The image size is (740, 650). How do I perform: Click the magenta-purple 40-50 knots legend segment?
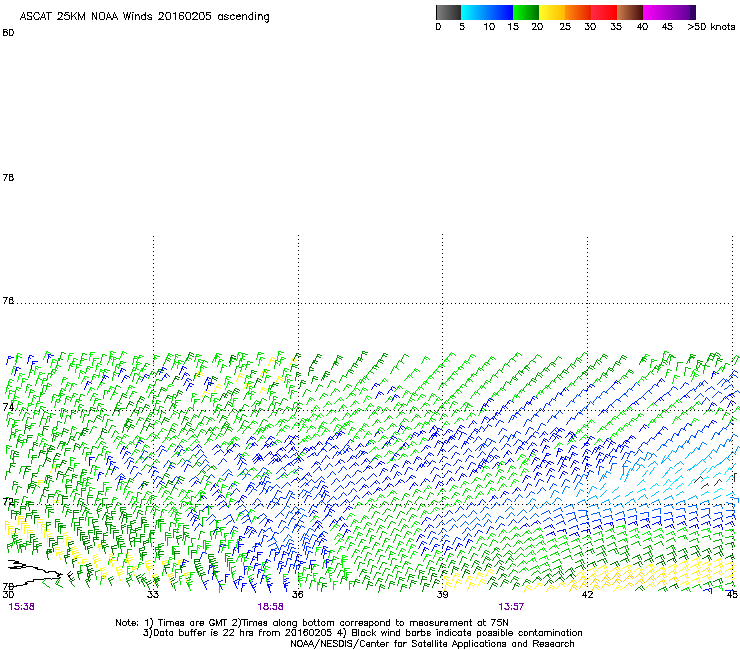[669, 12]
